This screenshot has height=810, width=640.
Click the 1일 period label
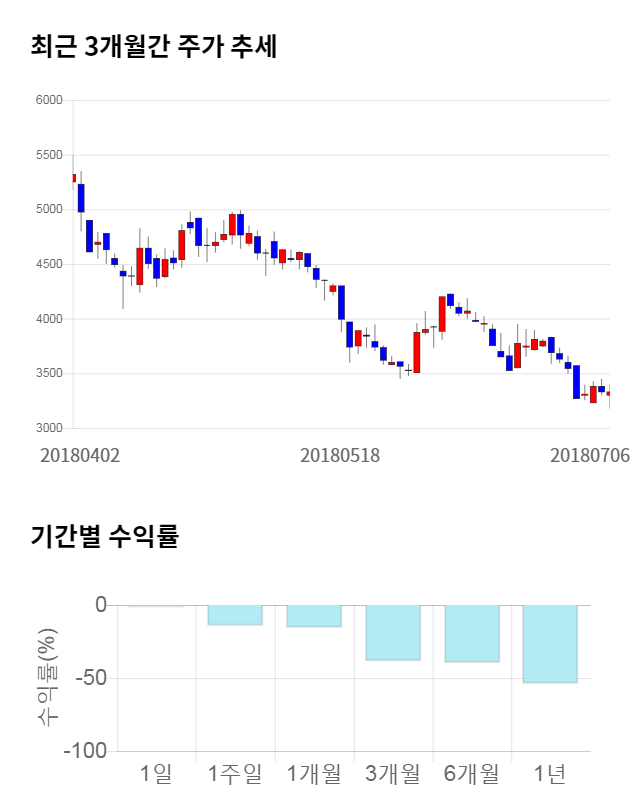click(x=156, y=773)
